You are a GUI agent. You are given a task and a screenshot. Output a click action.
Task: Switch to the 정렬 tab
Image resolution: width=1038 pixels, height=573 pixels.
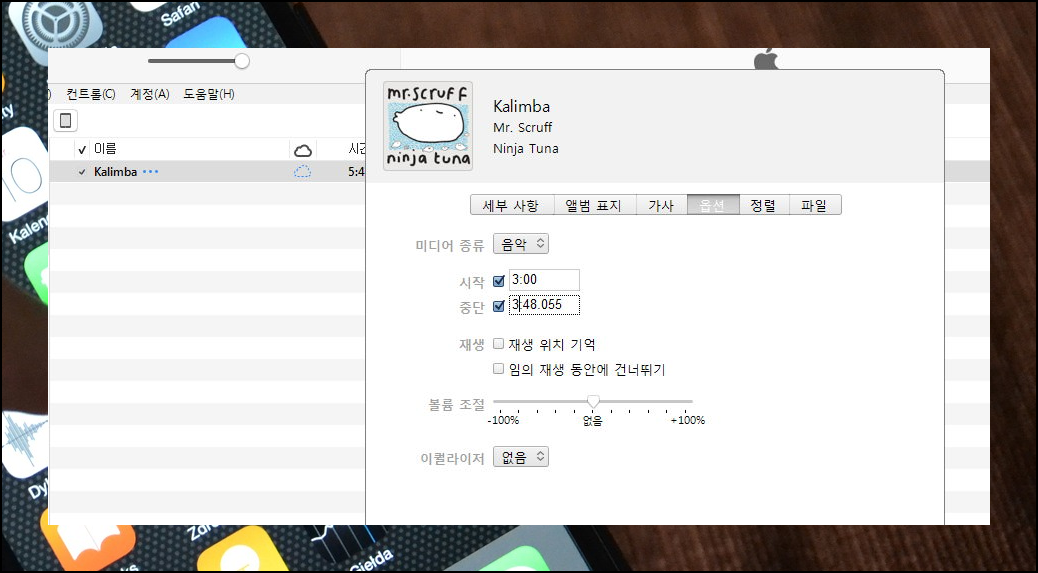pos(764,205)
